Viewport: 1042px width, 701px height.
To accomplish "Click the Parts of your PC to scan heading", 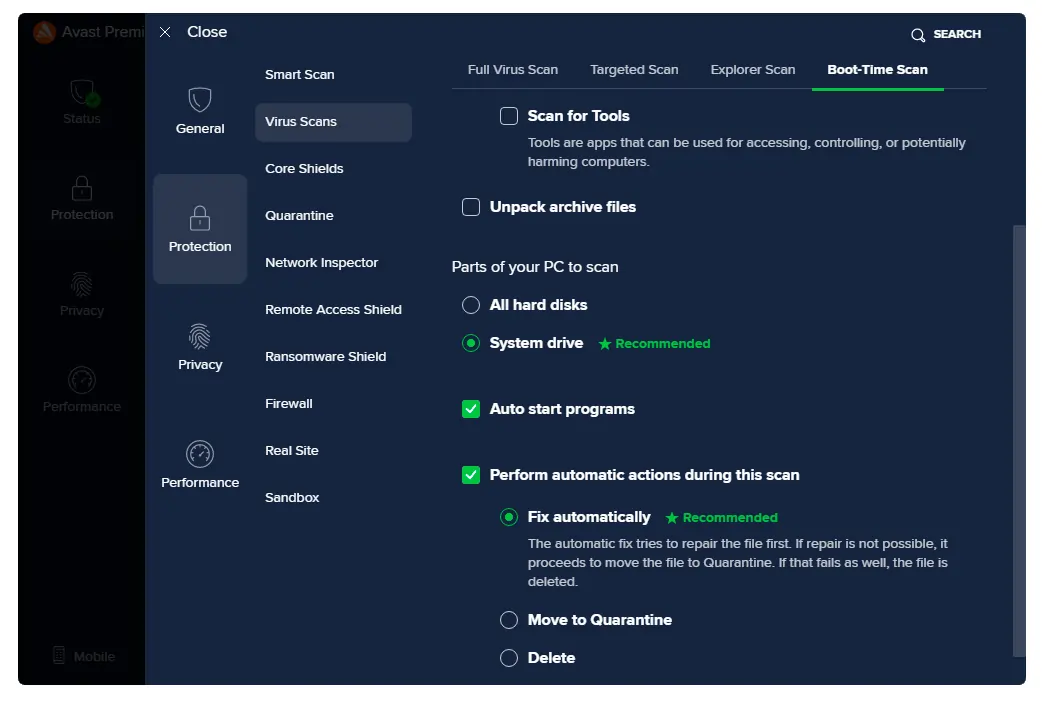I will click(535, 267).
